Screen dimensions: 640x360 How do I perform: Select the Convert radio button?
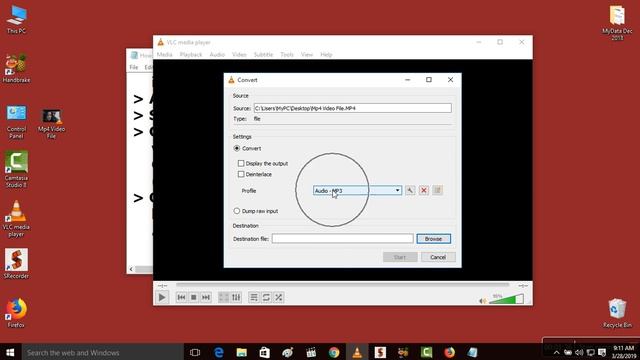[x=237, y=148]
